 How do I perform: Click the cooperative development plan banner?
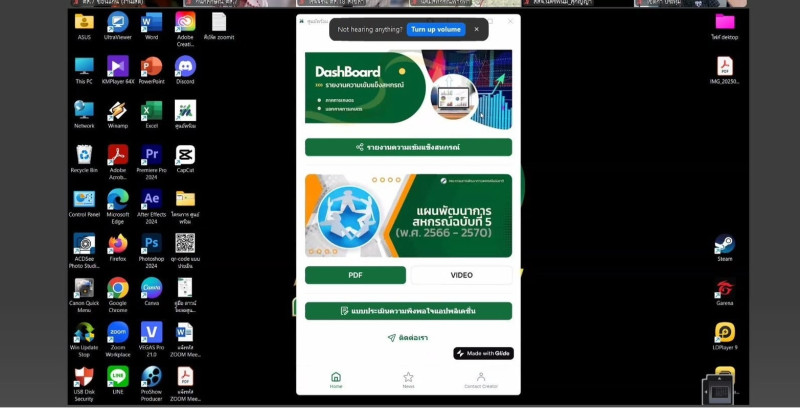point(408,215)
